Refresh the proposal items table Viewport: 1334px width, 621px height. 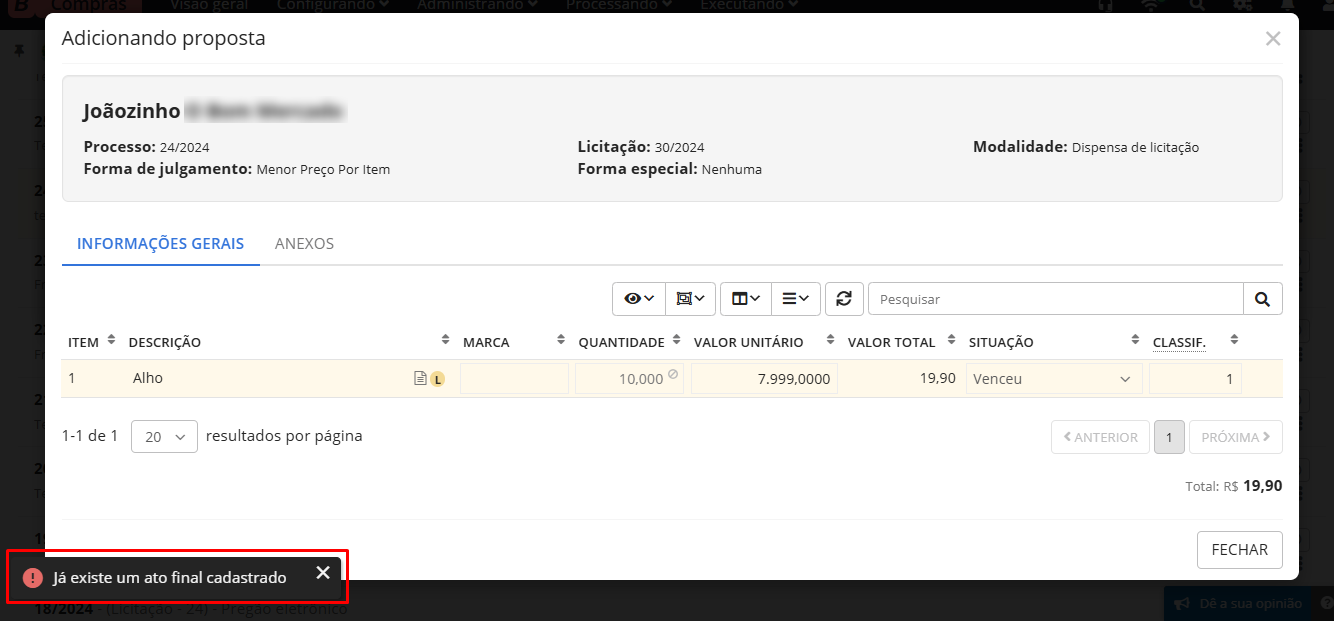(844, 298)
